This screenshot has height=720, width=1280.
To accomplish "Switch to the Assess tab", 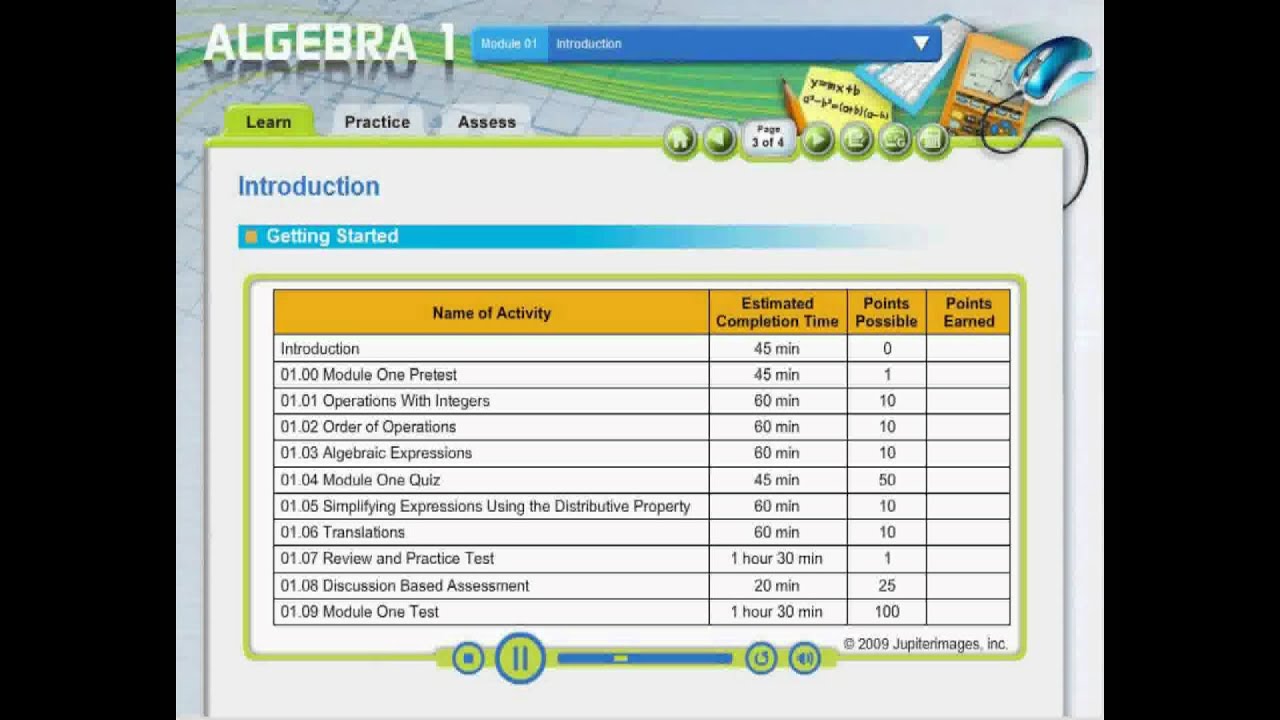I will tap(487, 122).
